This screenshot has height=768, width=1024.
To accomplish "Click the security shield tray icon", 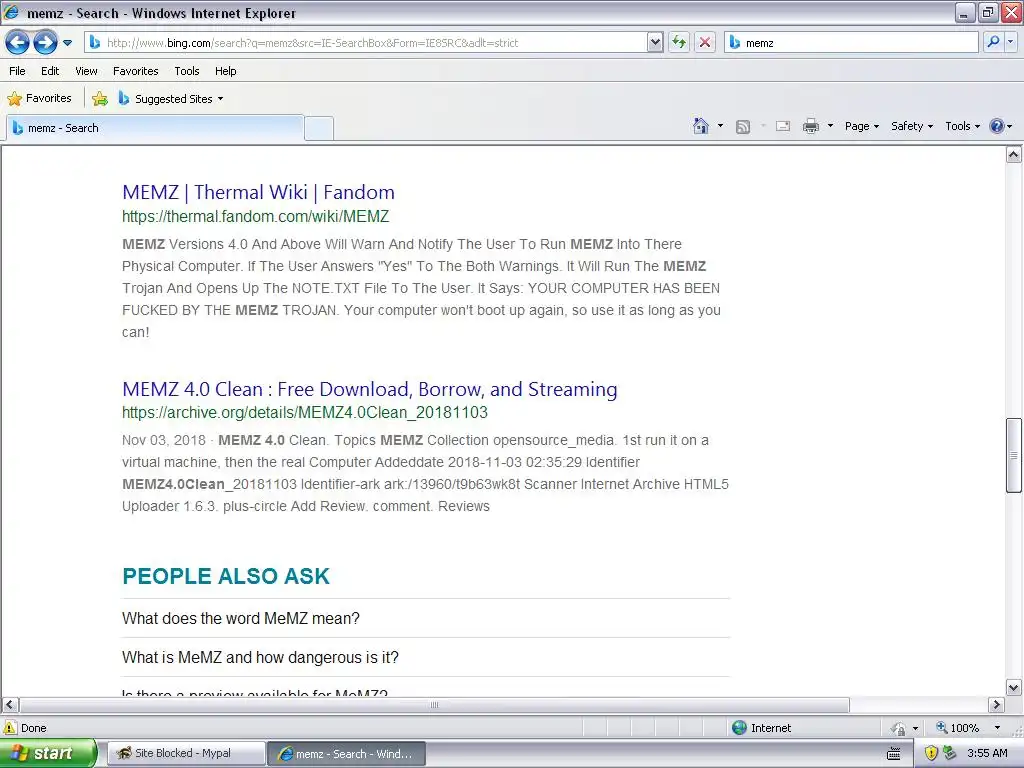I will coord(931,753).
